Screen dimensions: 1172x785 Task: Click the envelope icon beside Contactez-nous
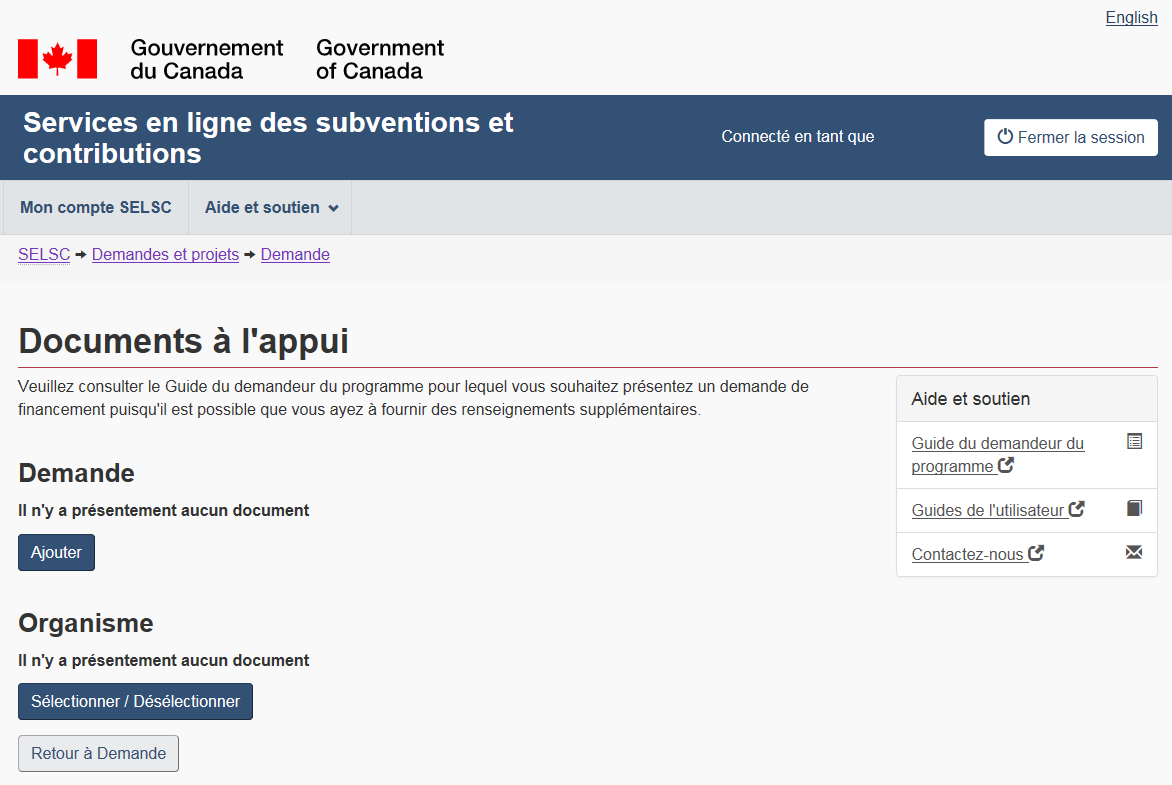[1134, 552]
